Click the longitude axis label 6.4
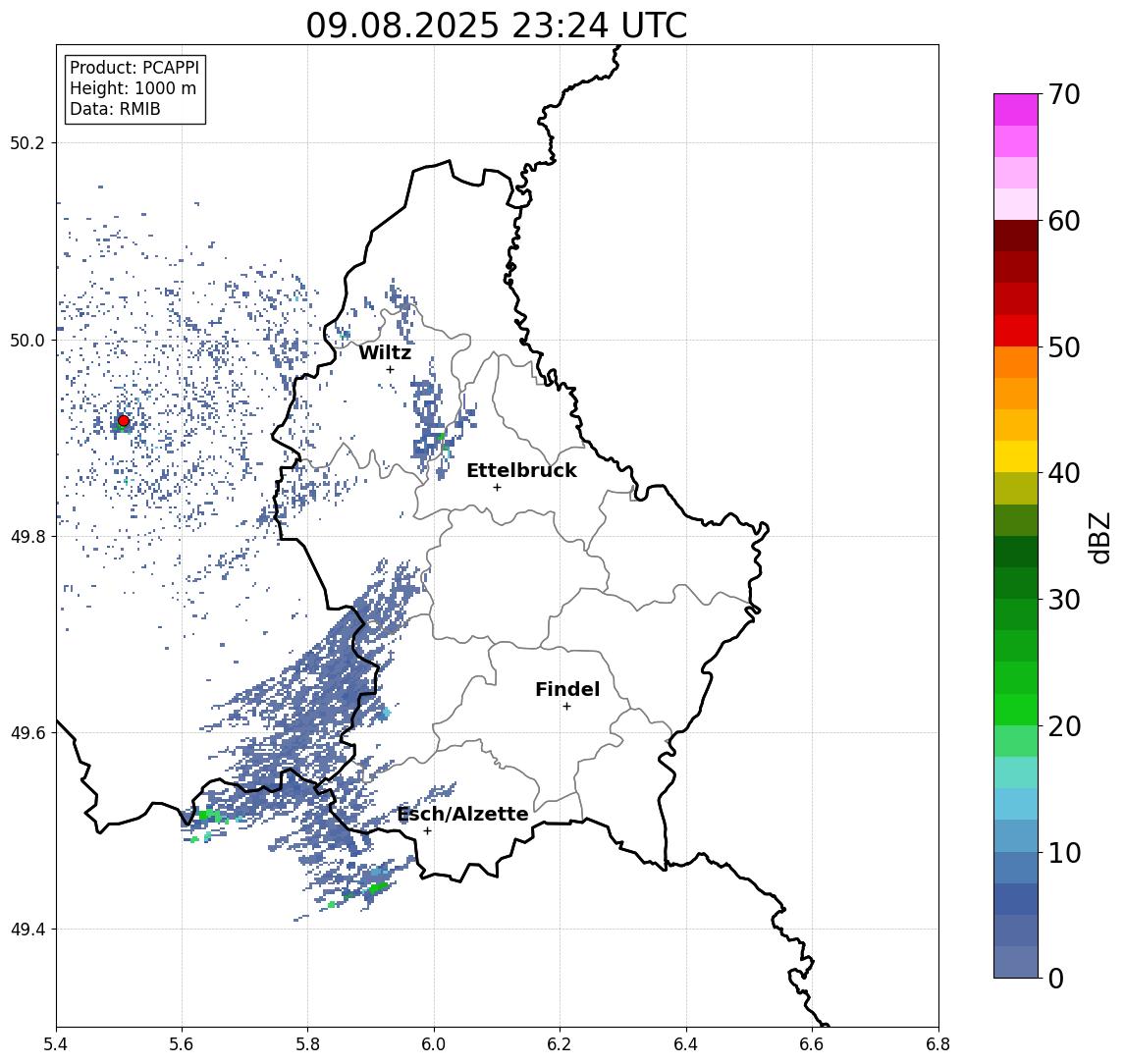 (x=686, y=1044)
